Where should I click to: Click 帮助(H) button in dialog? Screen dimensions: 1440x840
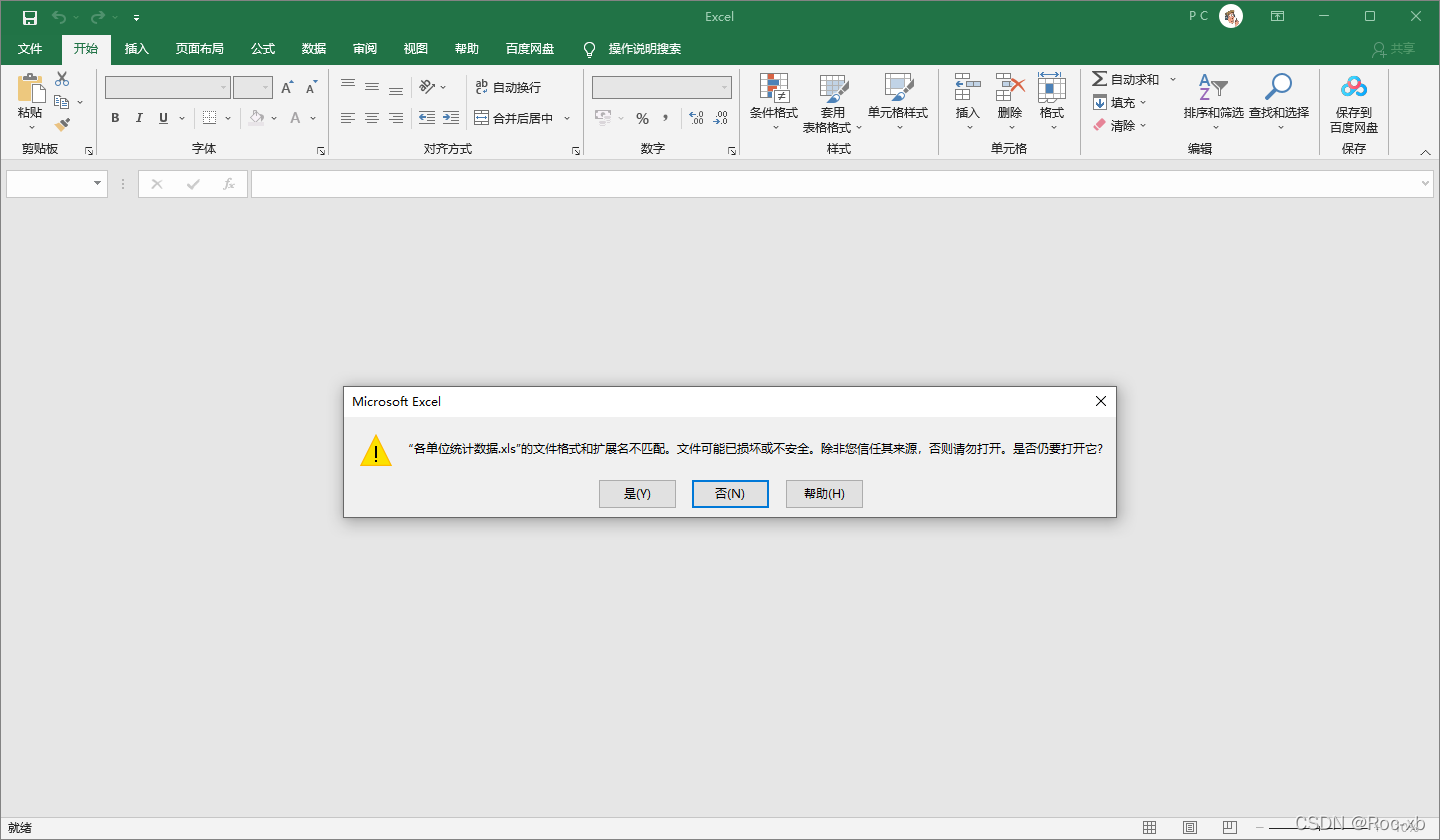pyautogui.click(x=824, y=494)
